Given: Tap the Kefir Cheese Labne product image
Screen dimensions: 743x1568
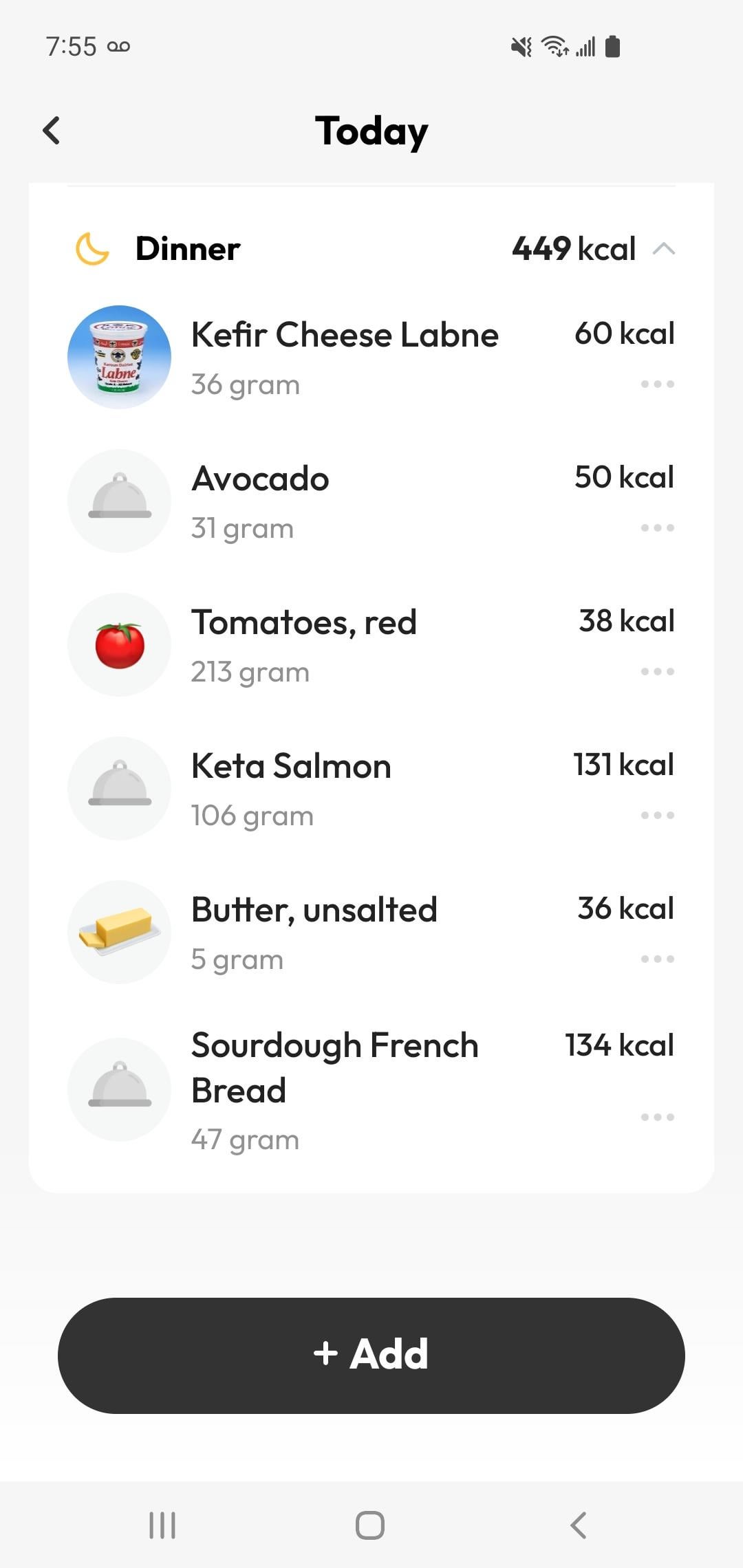Looking at the screenshot, I should tap(119, 357).
